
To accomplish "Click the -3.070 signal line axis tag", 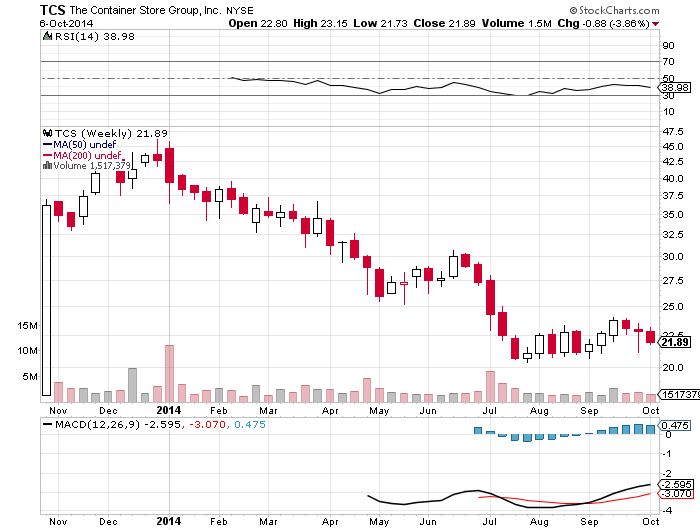I will click(x=675, y=493).
